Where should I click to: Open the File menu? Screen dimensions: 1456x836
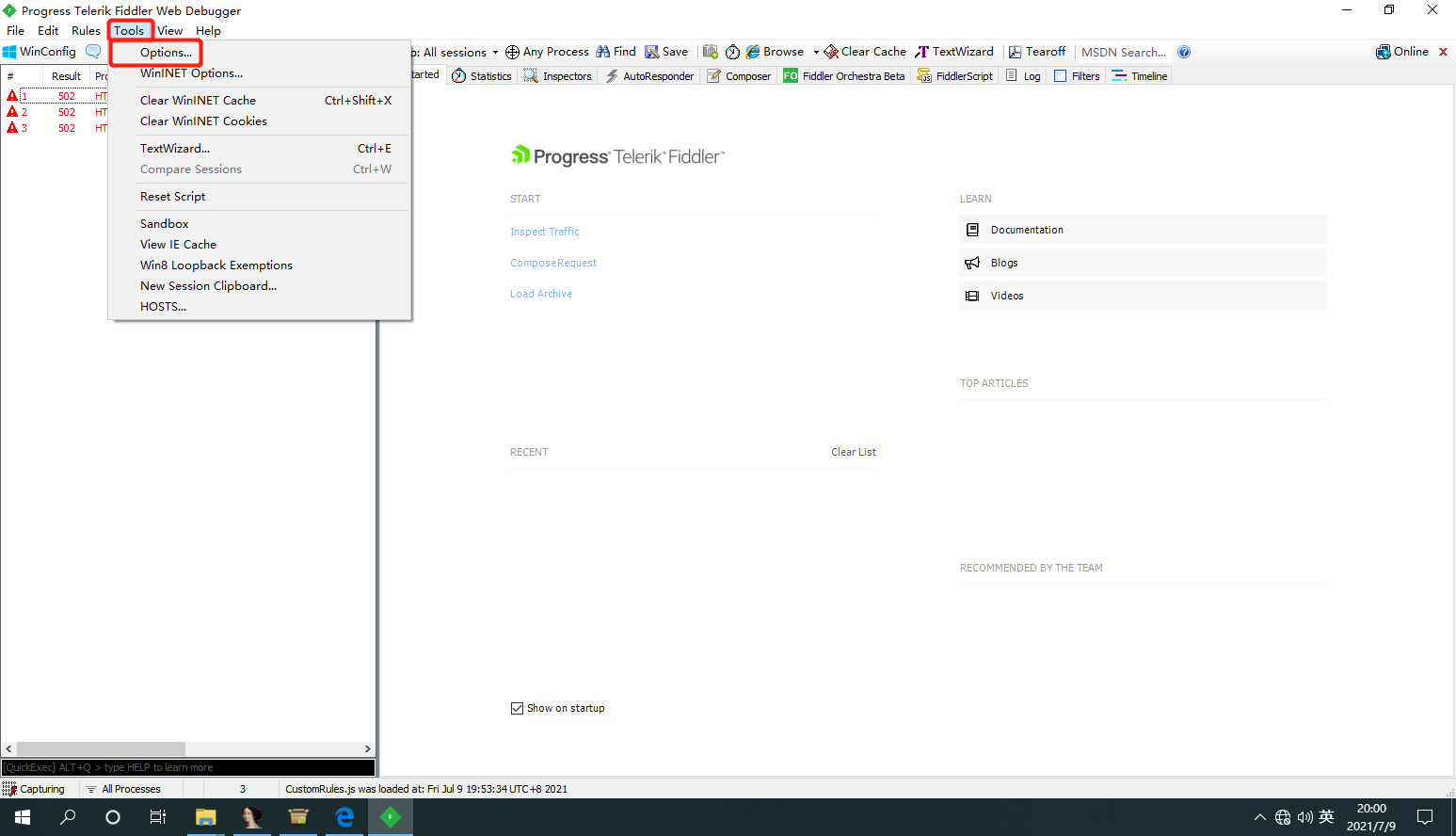[x=16, y=31]
